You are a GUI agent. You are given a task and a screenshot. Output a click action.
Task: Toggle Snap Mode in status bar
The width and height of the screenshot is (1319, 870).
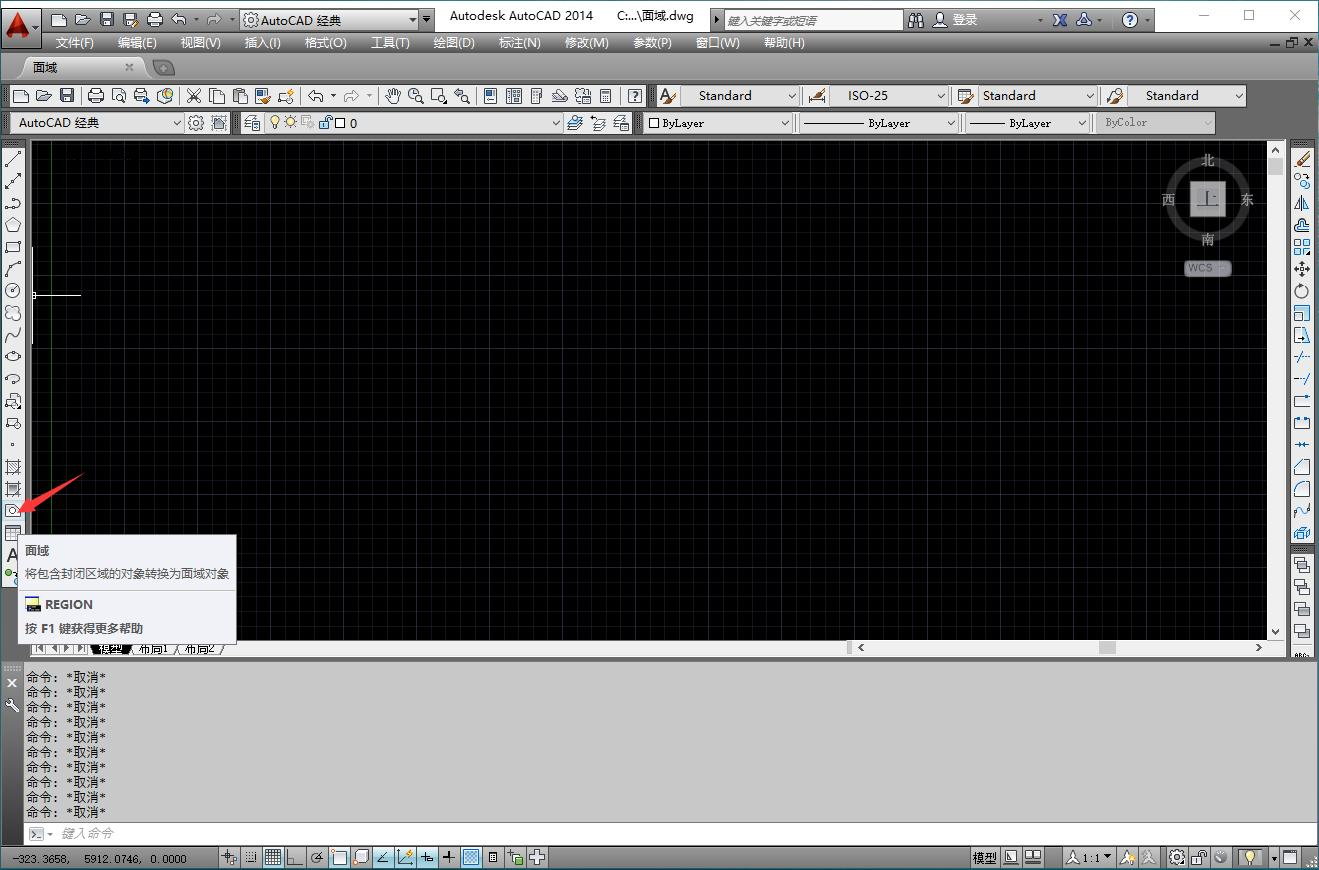click(250, 857)
